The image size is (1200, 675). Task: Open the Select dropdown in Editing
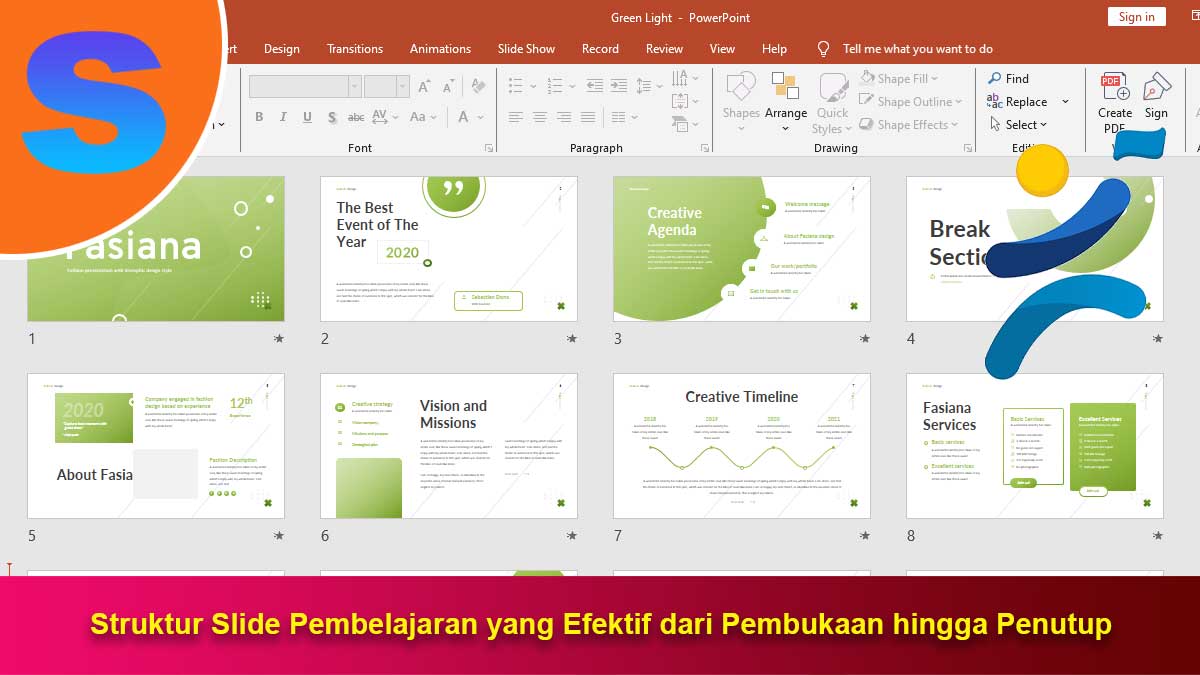1018,124
